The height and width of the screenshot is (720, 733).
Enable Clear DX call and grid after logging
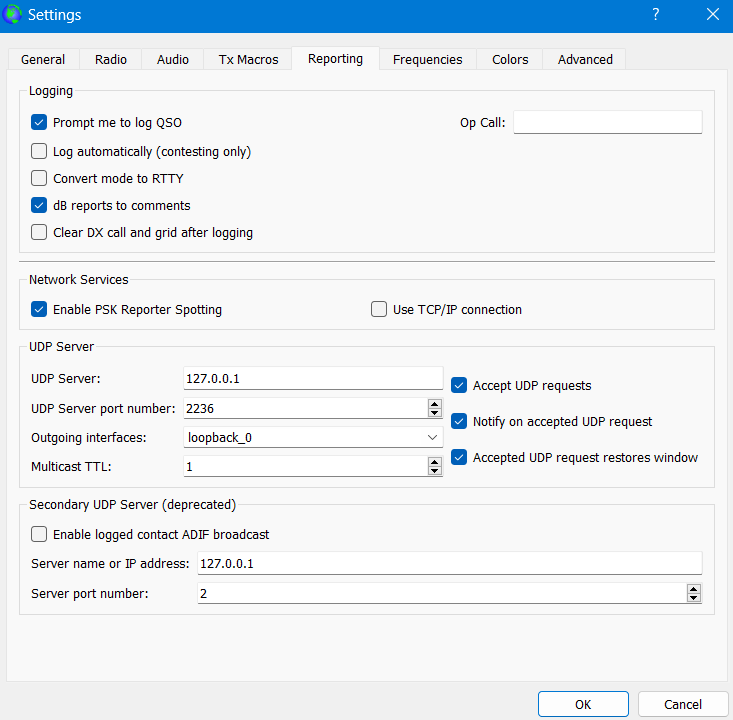click(39, 232)
